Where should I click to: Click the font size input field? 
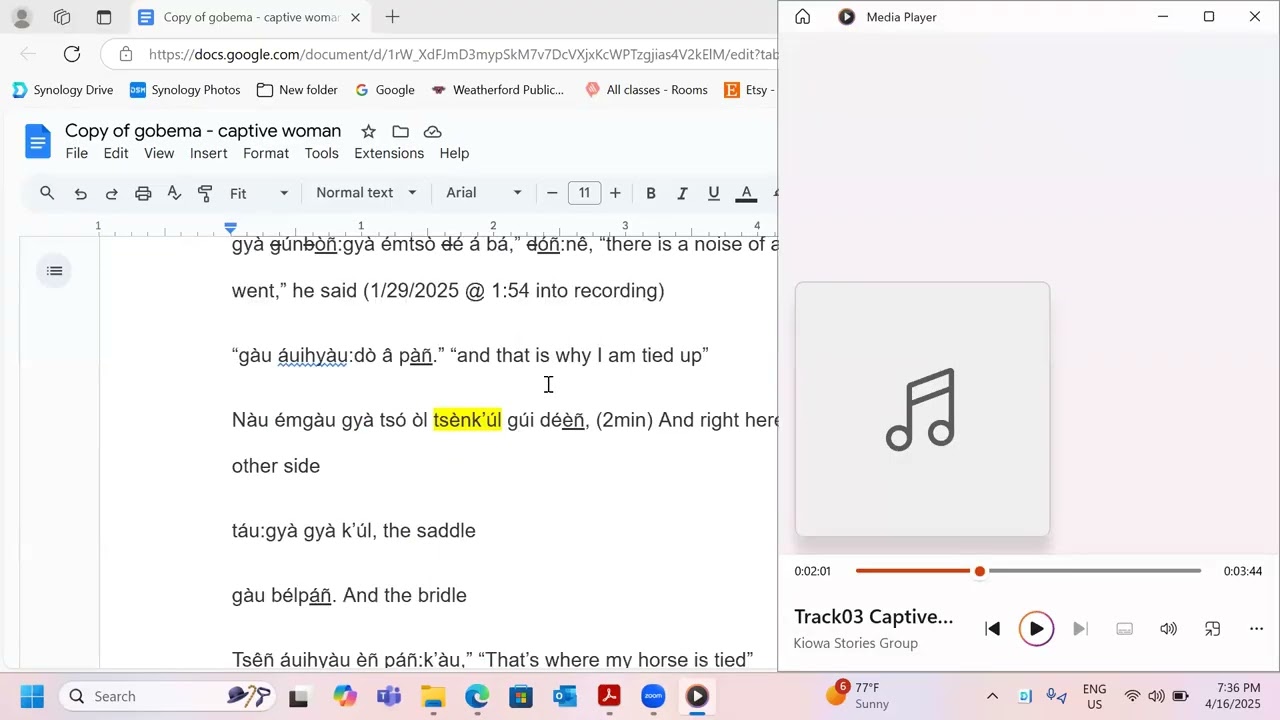pyautogui.click(x=584, y=193)
